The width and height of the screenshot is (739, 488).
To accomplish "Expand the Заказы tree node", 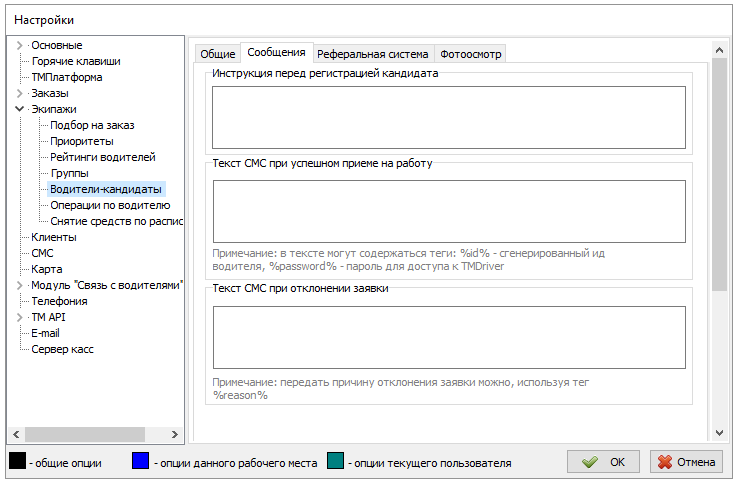I will point(20,93).
